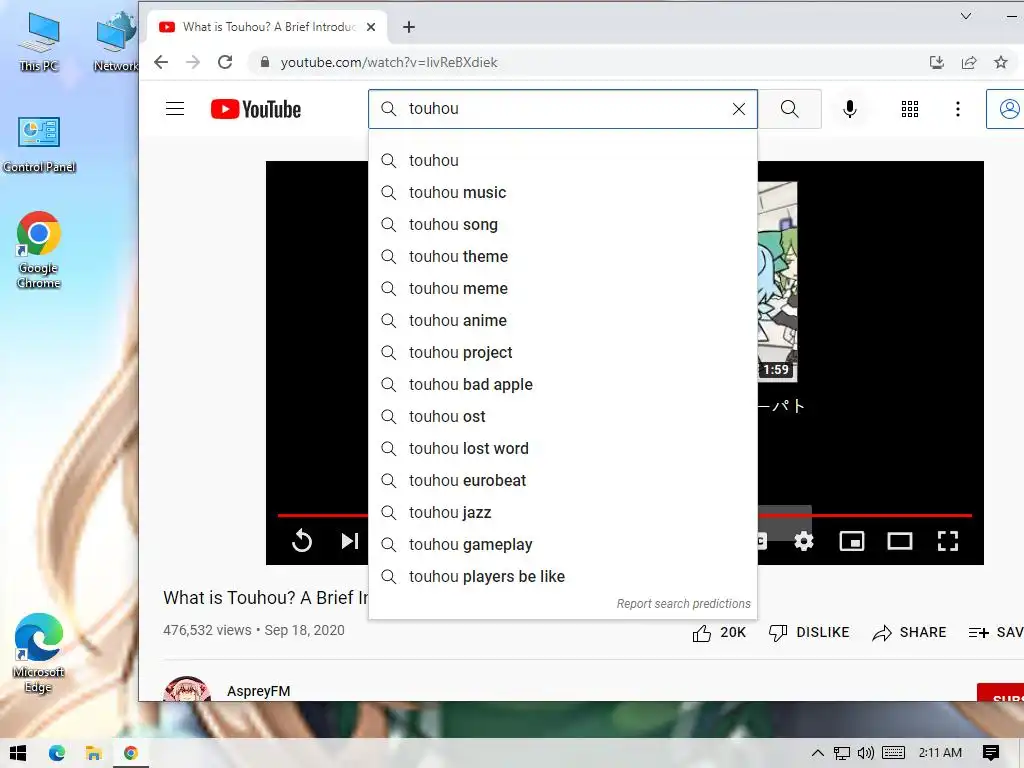The image size is (1024, 768).
Task: Open This PC desktop icon
Action: [x=39, y=41]
